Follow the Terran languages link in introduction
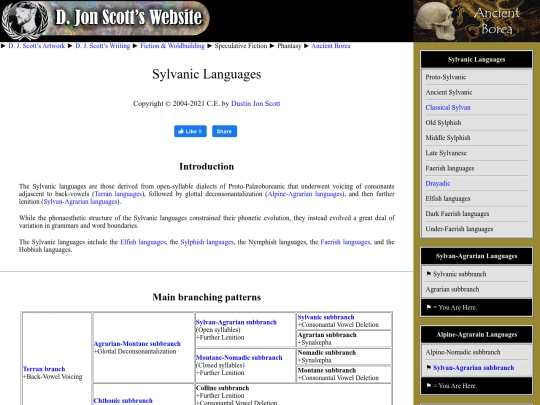540x405 pixels. click(118, 194)
